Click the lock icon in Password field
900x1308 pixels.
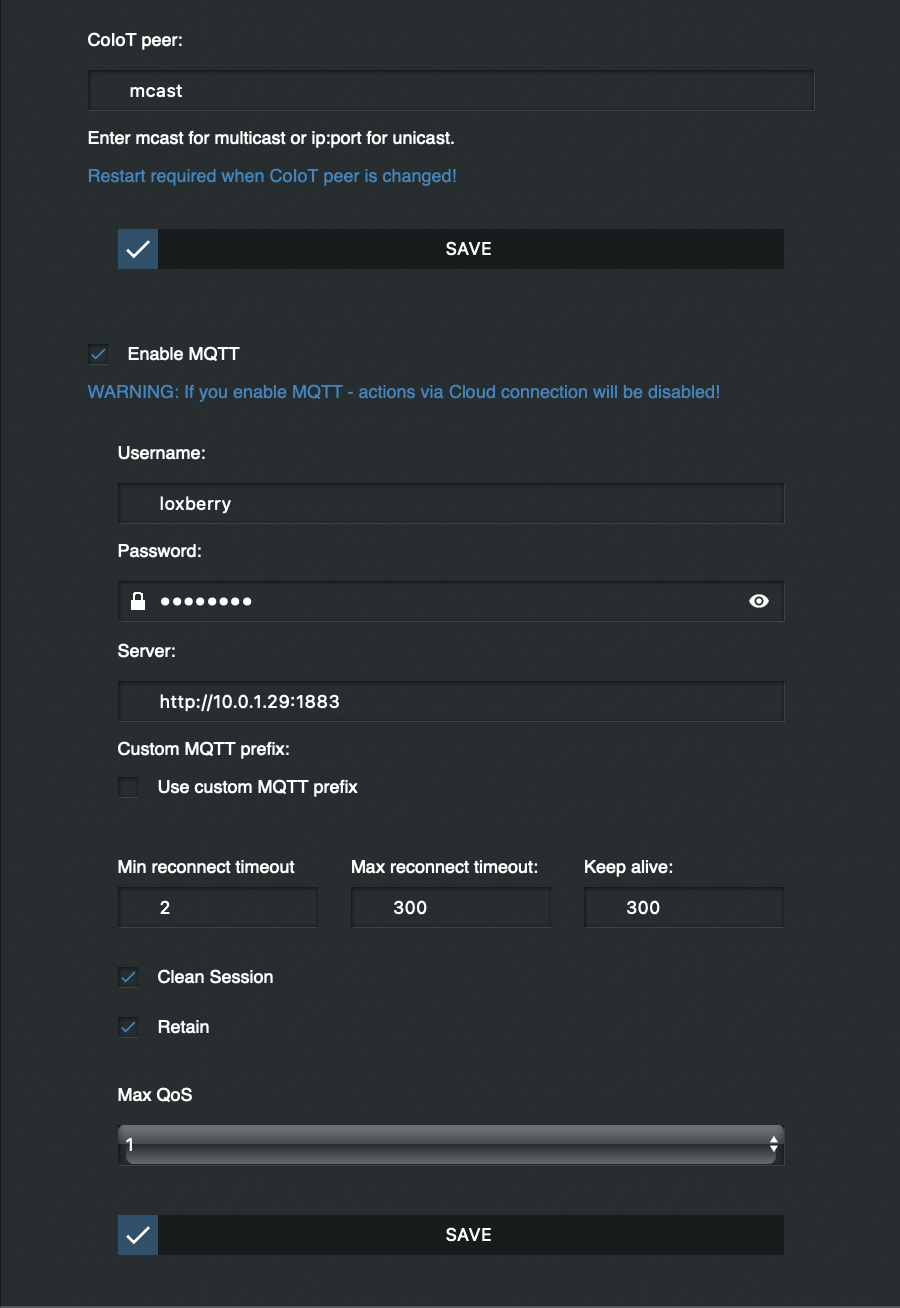pos(138,601)
